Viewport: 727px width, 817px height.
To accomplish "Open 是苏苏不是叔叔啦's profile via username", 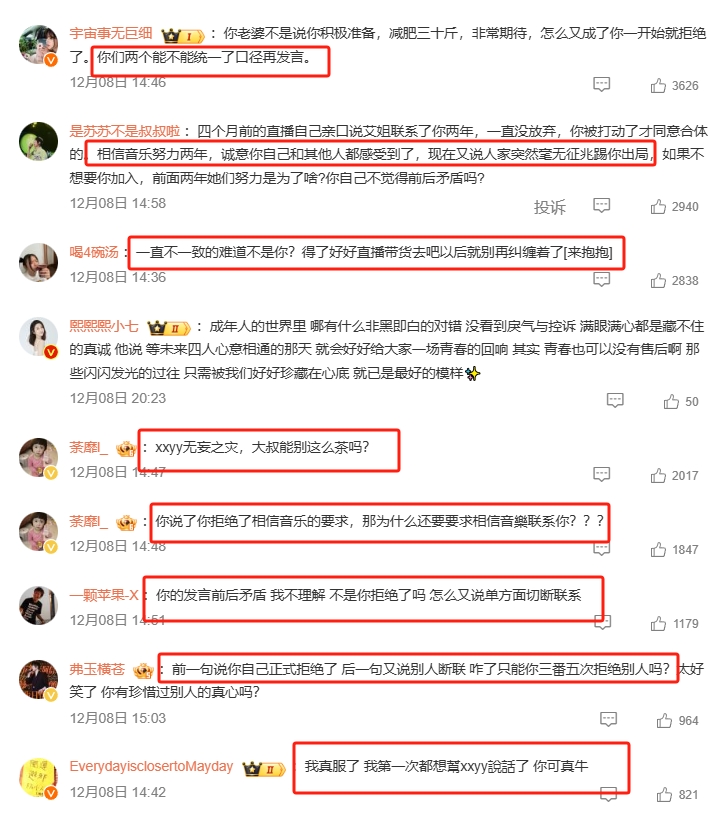I will click(125, 131).
